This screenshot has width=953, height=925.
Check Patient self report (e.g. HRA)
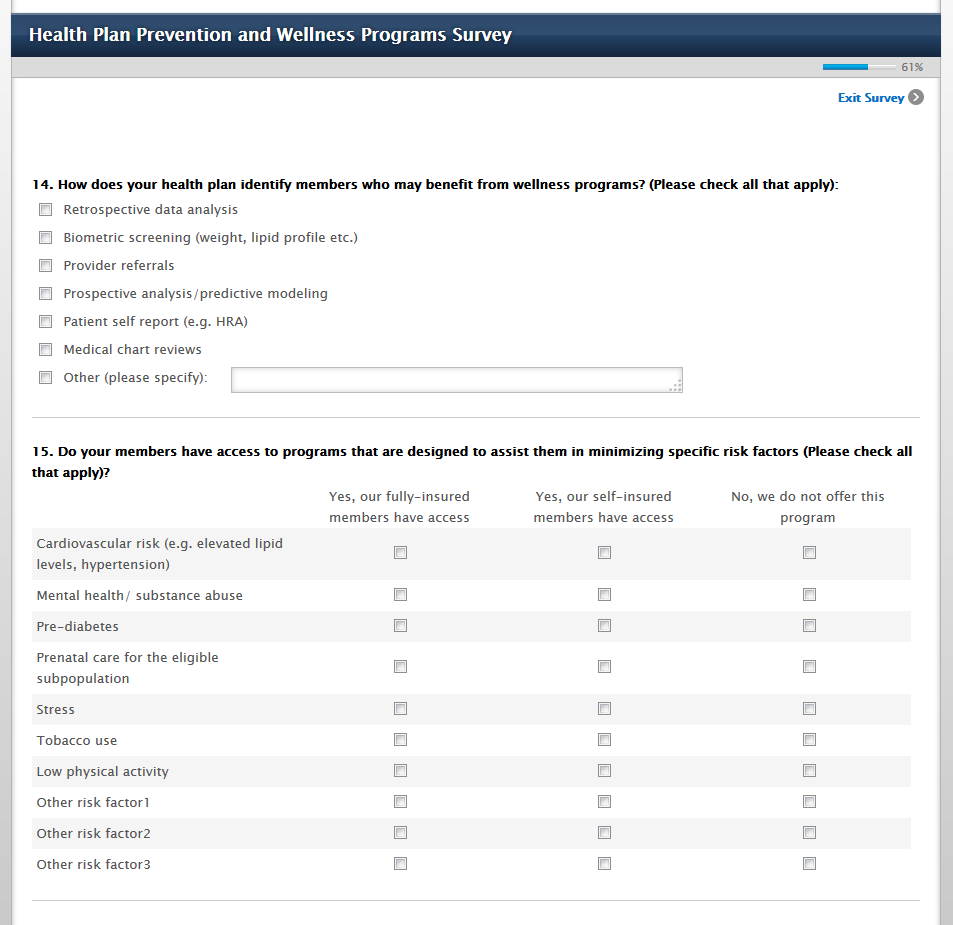45,322
